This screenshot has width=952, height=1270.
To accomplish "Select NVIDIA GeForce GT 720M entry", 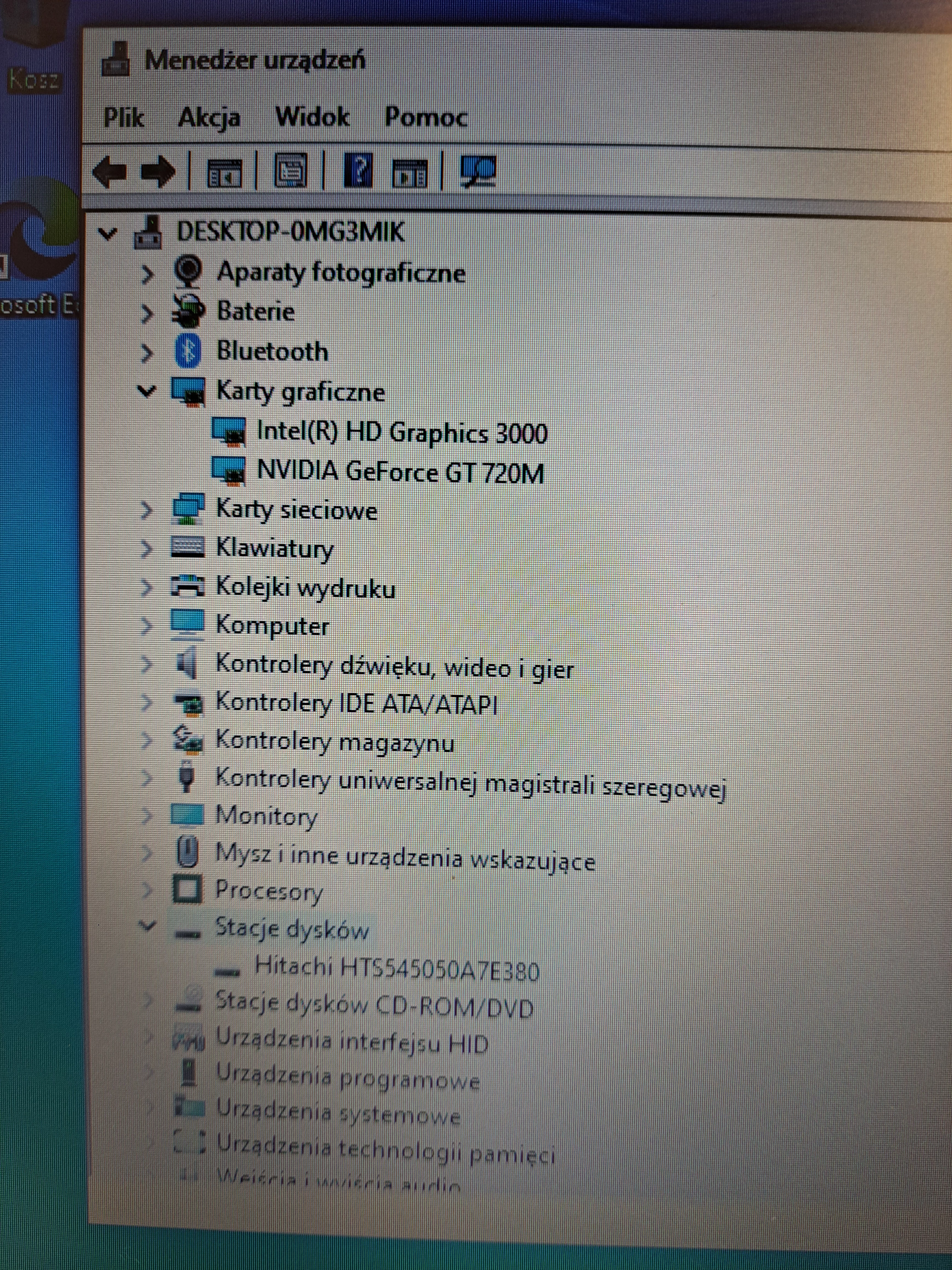I will [x=400, y=471].
